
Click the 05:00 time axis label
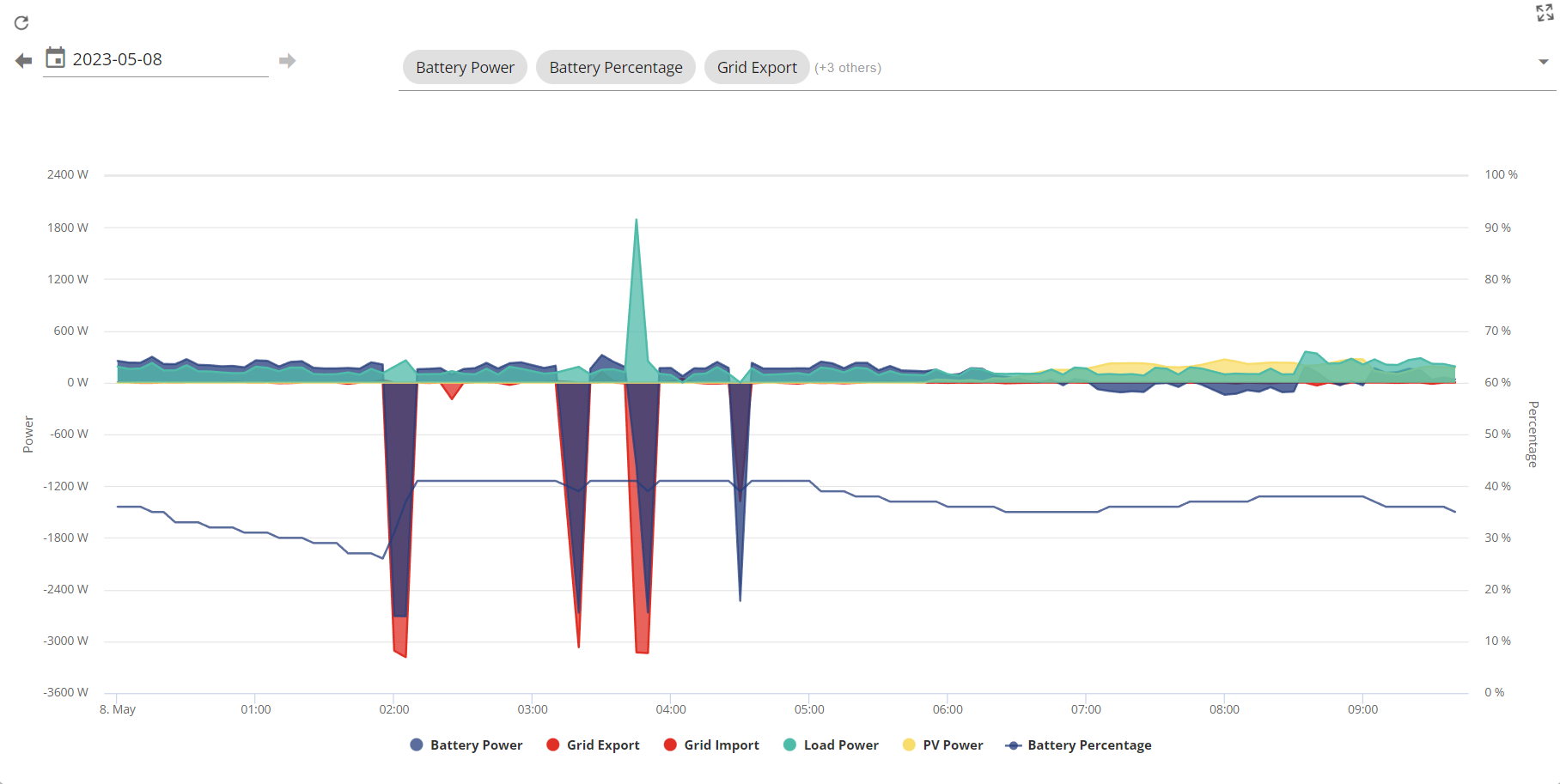click(x=809, y=709)
